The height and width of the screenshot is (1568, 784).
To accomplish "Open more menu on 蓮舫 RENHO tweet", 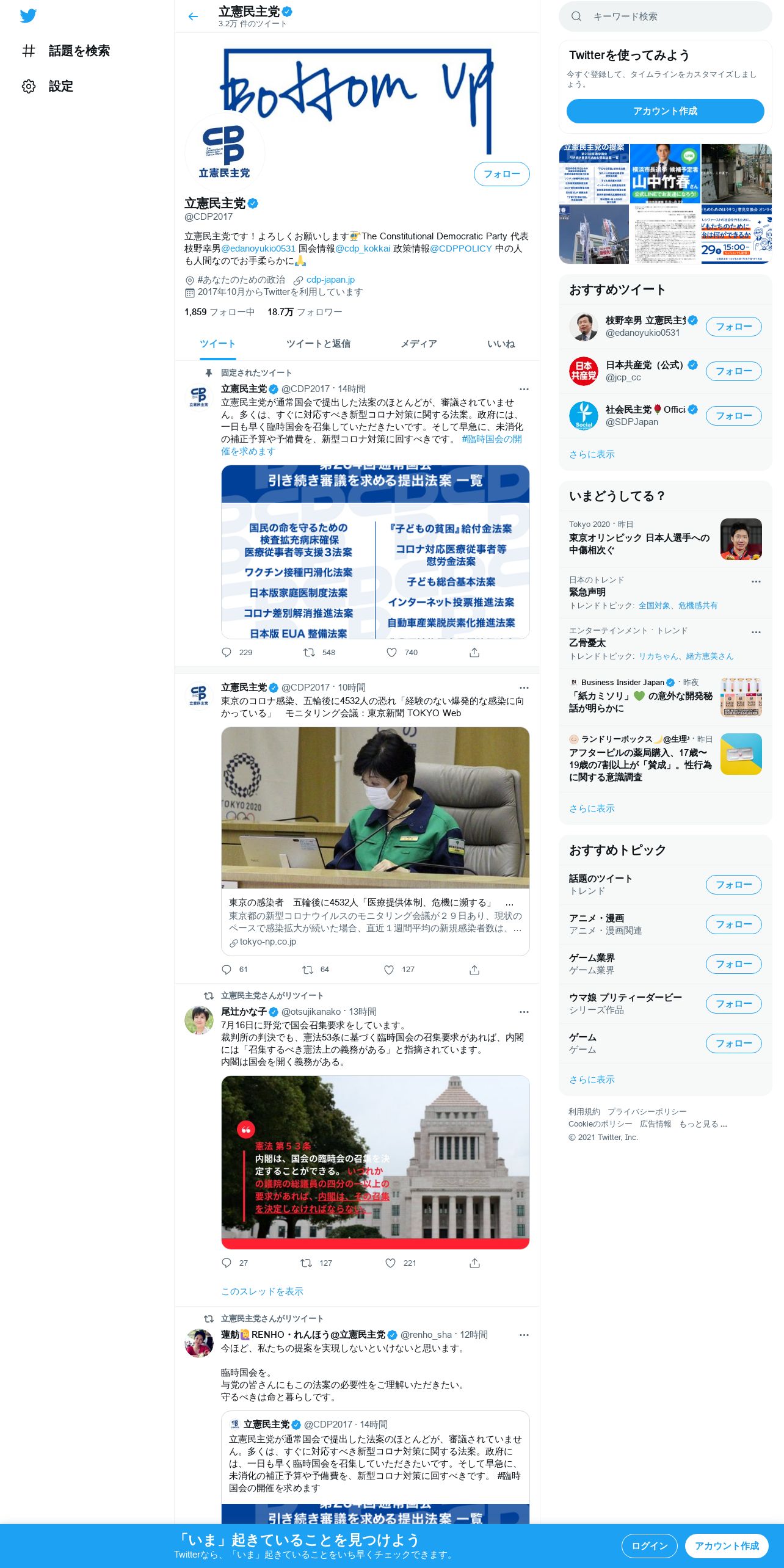I will 524,1335.
